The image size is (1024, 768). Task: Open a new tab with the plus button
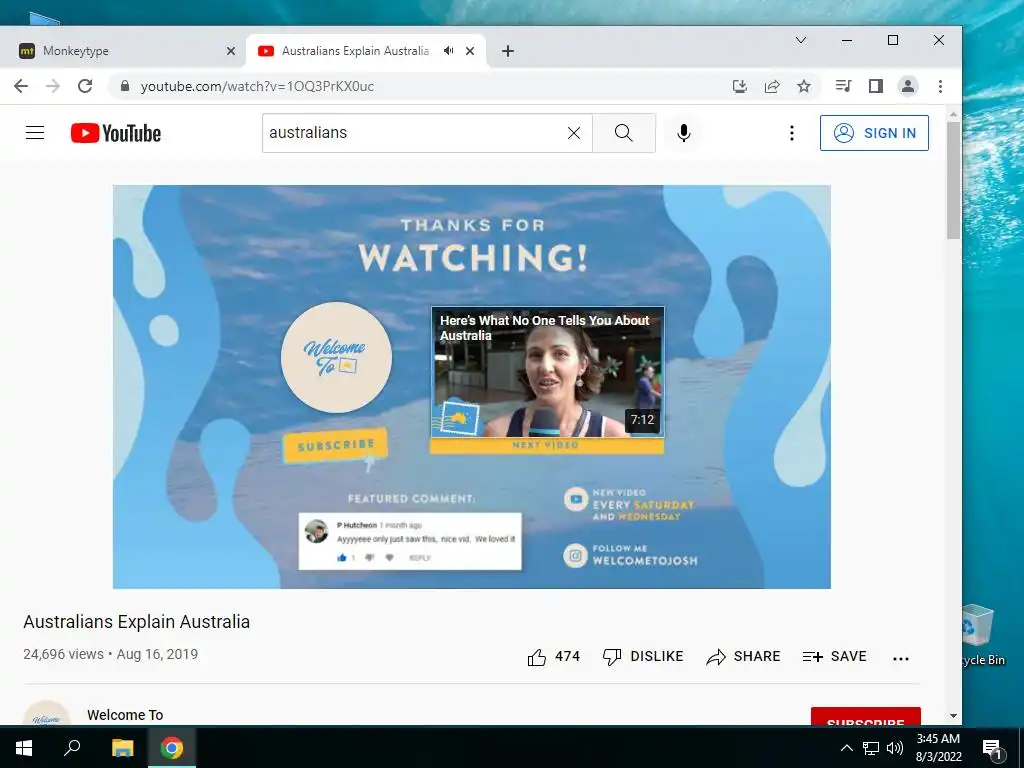[507, 51]
